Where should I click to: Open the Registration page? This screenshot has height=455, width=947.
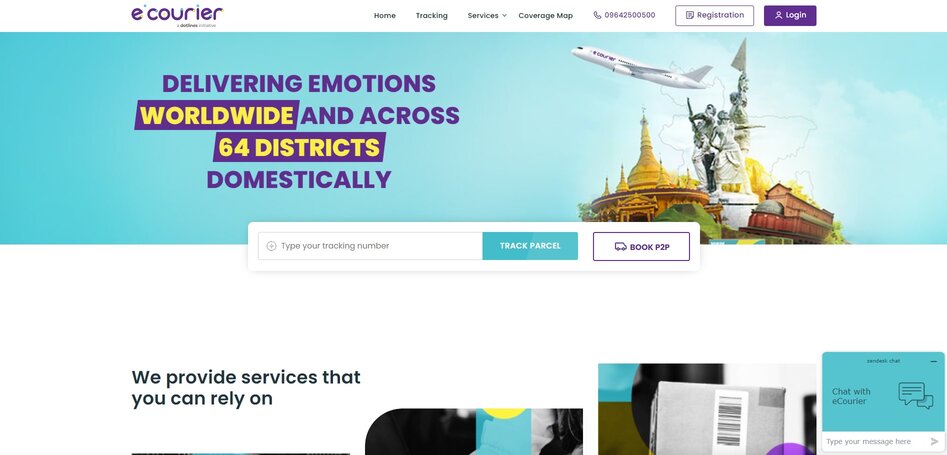[x=714, y=16]
